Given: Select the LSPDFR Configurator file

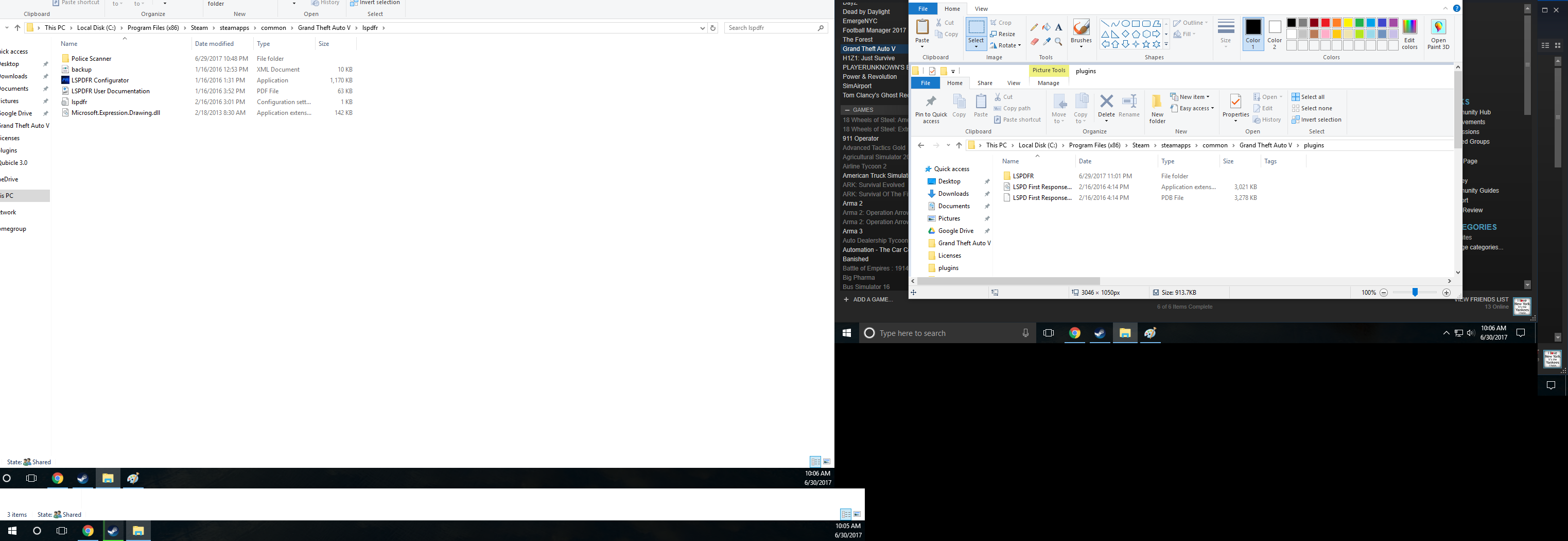Looking at the screenshot, I should (x=100, y=80).
